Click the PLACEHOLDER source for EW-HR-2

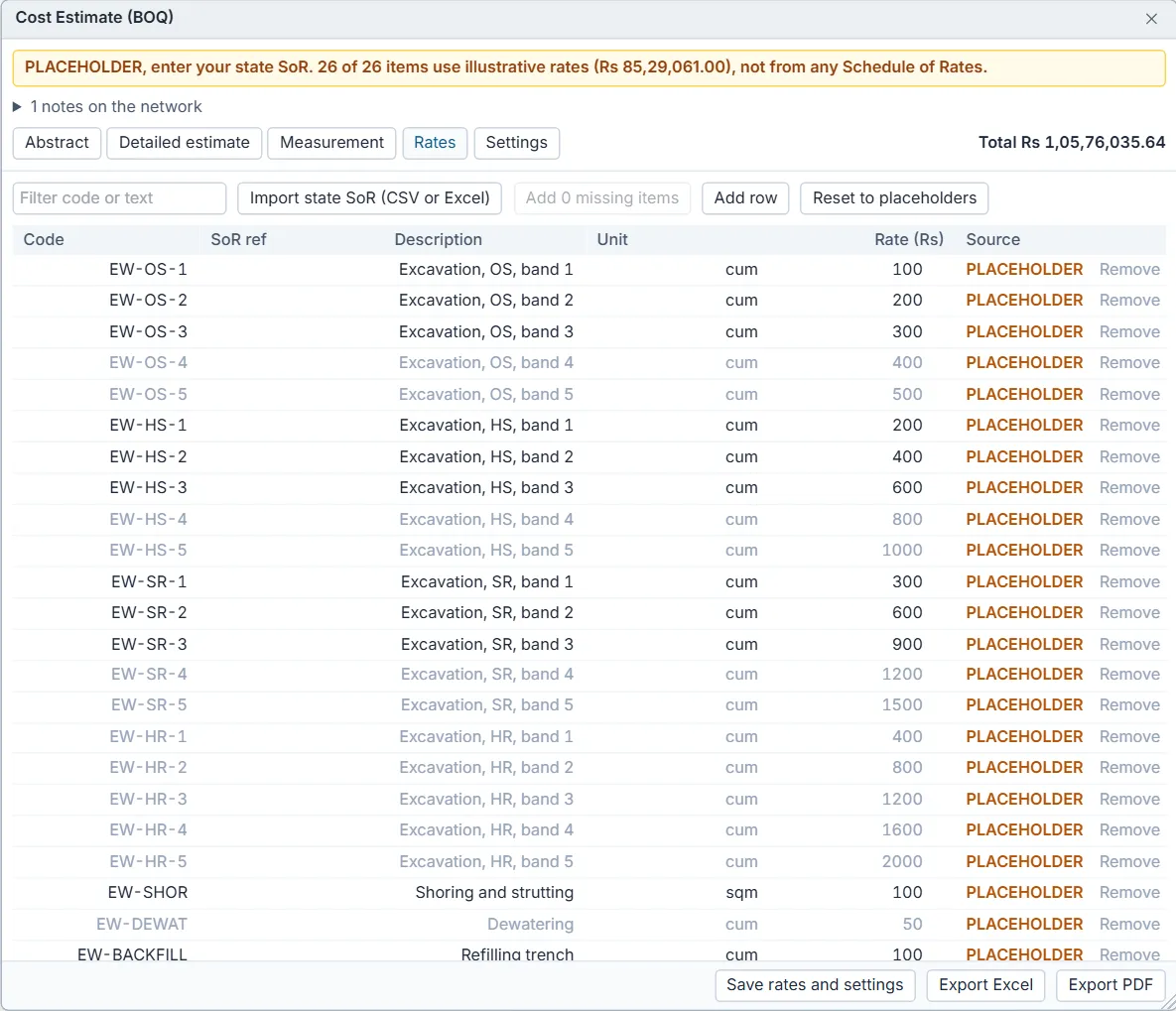[x=1024, y=767]
